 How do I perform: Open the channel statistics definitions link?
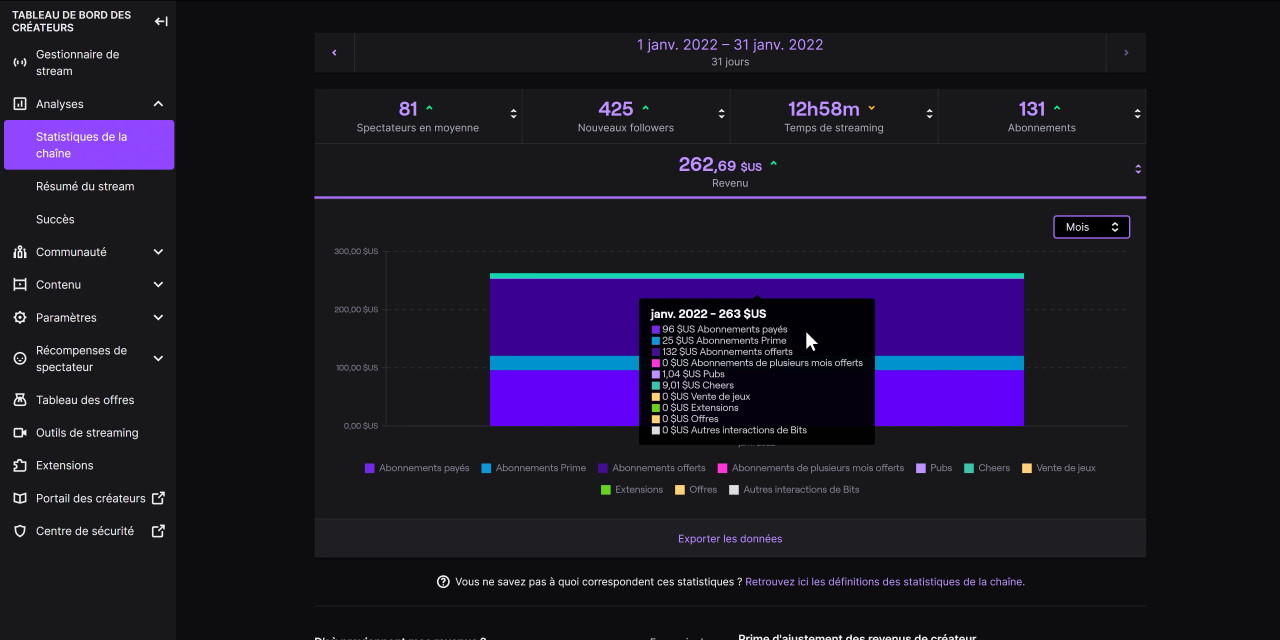click(884, 582)
